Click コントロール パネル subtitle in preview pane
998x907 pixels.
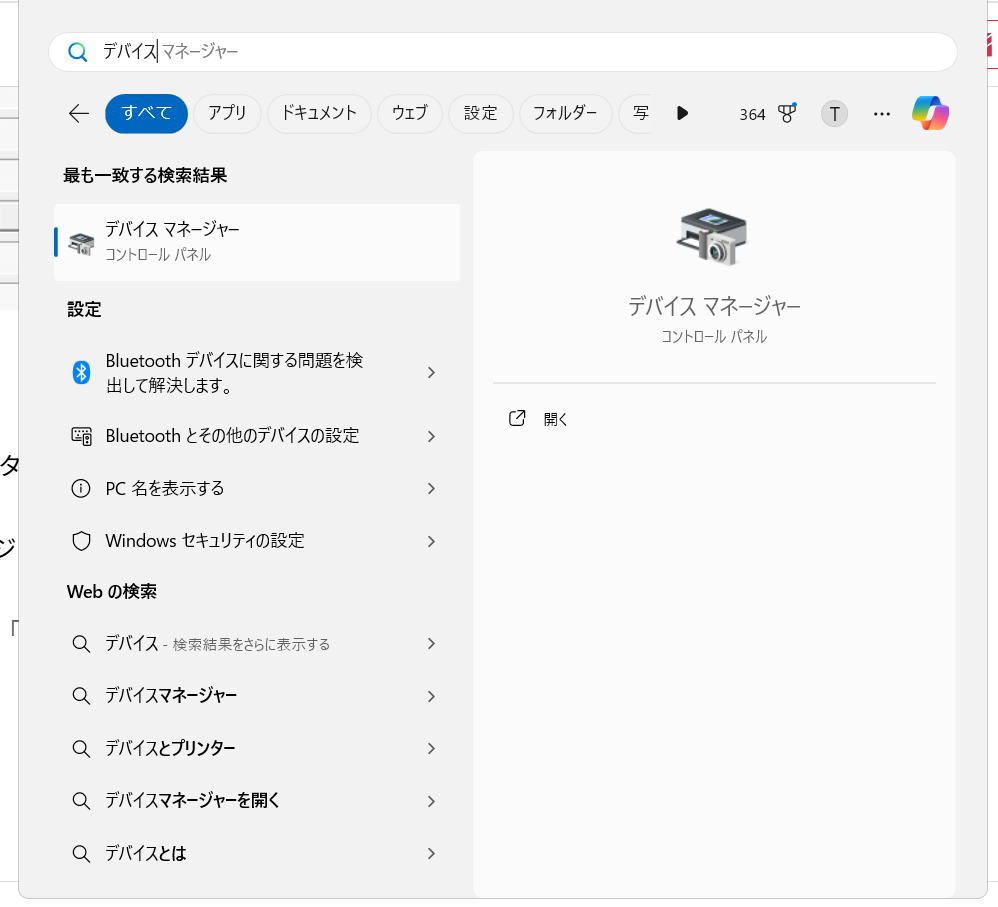714,337
